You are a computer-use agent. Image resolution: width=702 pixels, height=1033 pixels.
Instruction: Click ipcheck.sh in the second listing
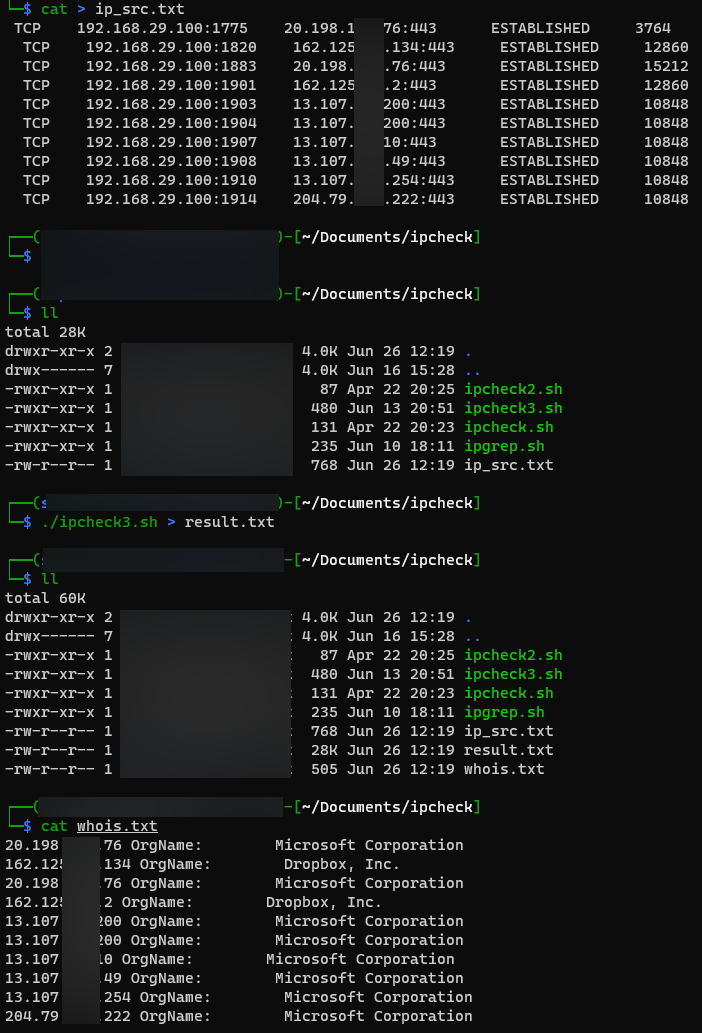508,694
